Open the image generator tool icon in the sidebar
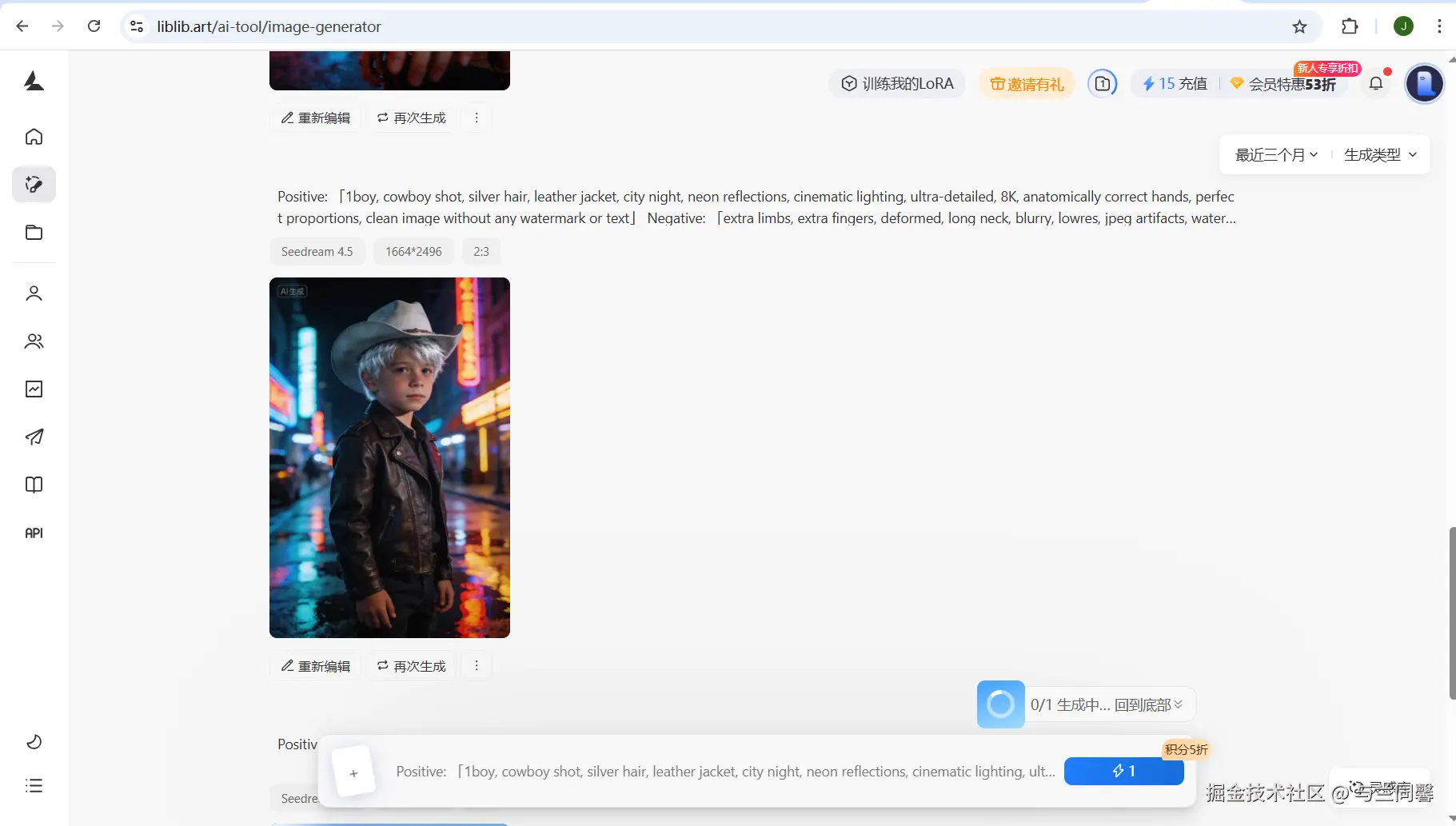This screenshot has height=826, width=1456. (x=34, y=185)
